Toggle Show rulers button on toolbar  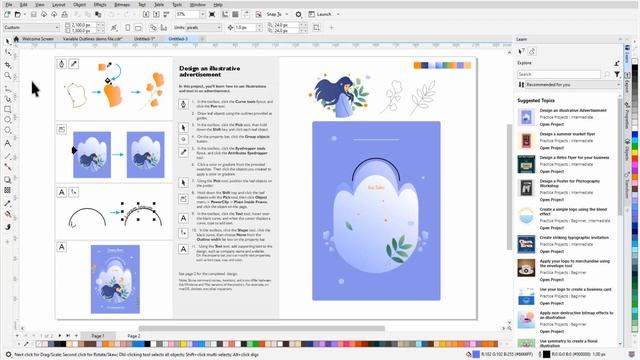pyautogui.click(x=225, y=14)
